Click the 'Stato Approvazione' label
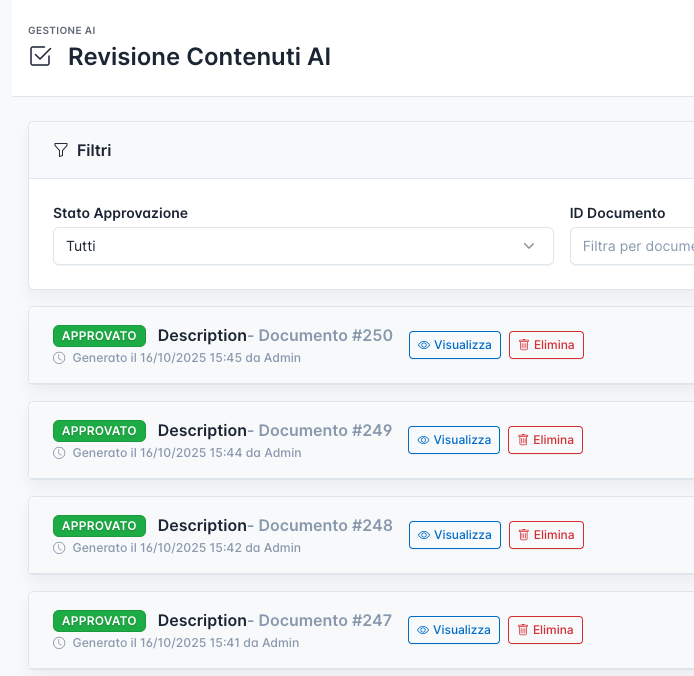This screenshot has width=694, height=676. pyautogui.click(x=120, y=213)
